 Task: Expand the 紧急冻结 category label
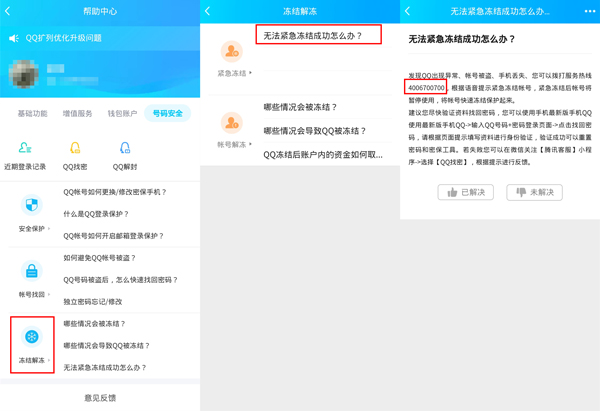[x=235, y=73]
